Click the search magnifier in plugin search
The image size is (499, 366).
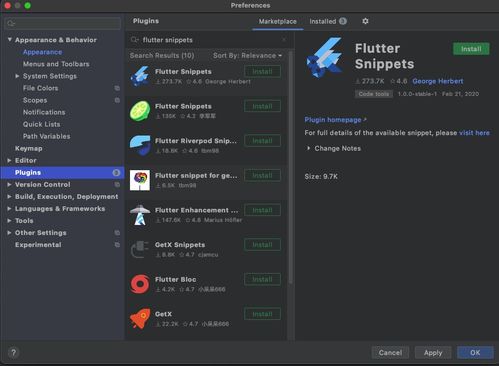[x=134, y=40]
